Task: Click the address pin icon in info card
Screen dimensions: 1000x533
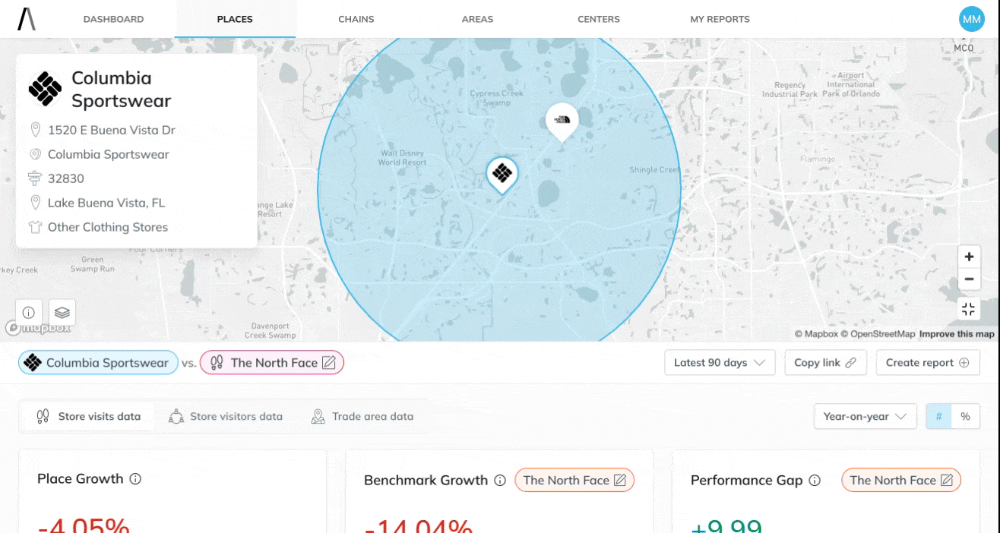Action: [35, 130]
